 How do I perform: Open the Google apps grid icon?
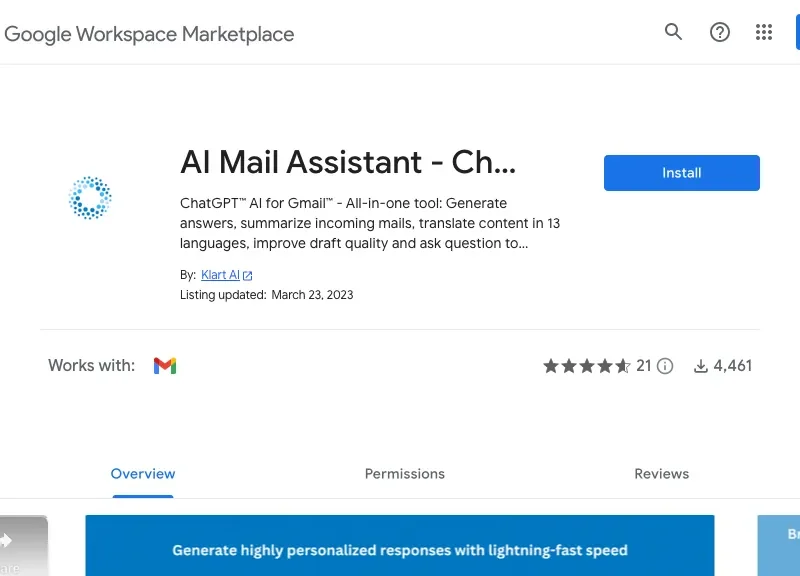pos(764,32)
